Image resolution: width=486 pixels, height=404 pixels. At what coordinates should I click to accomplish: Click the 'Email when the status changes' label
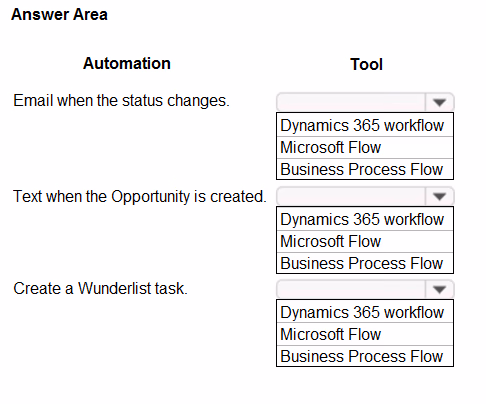[x=121, y=101]
